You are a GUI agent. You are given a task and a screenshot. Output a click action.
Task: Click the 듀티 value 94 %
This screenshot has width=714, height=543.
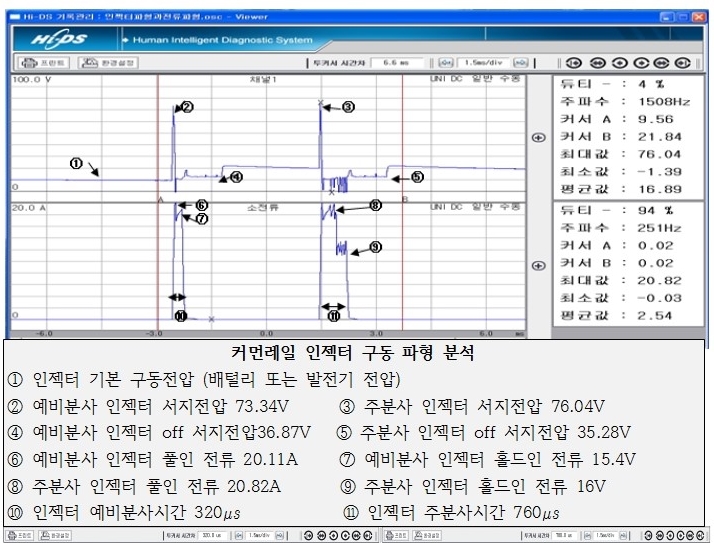pyautogui.click(x=655, y=210)
